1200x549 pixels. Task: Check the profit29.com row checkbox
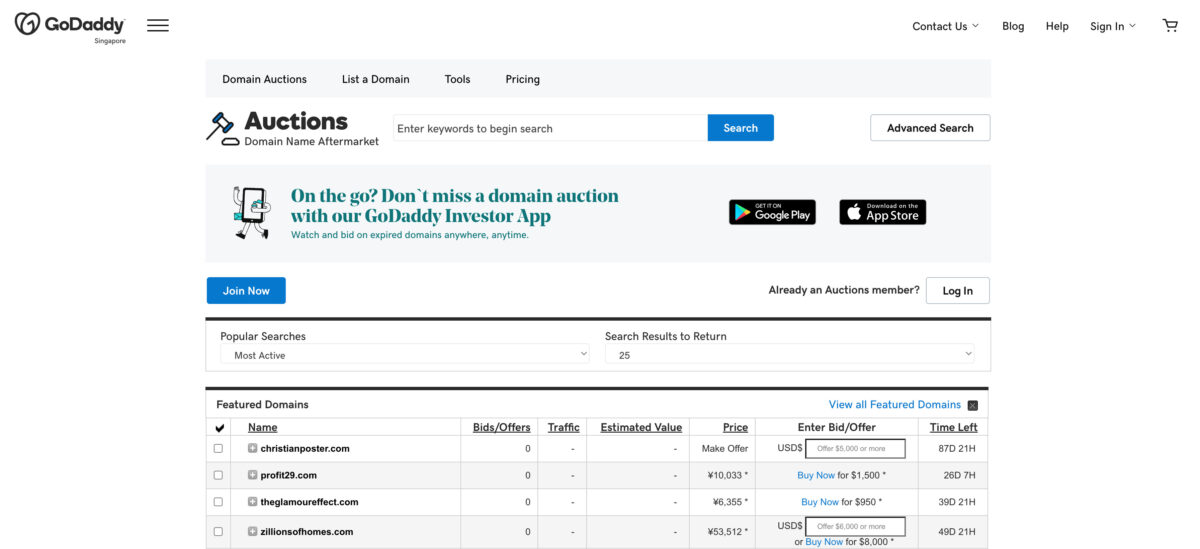tap(218, 475)
